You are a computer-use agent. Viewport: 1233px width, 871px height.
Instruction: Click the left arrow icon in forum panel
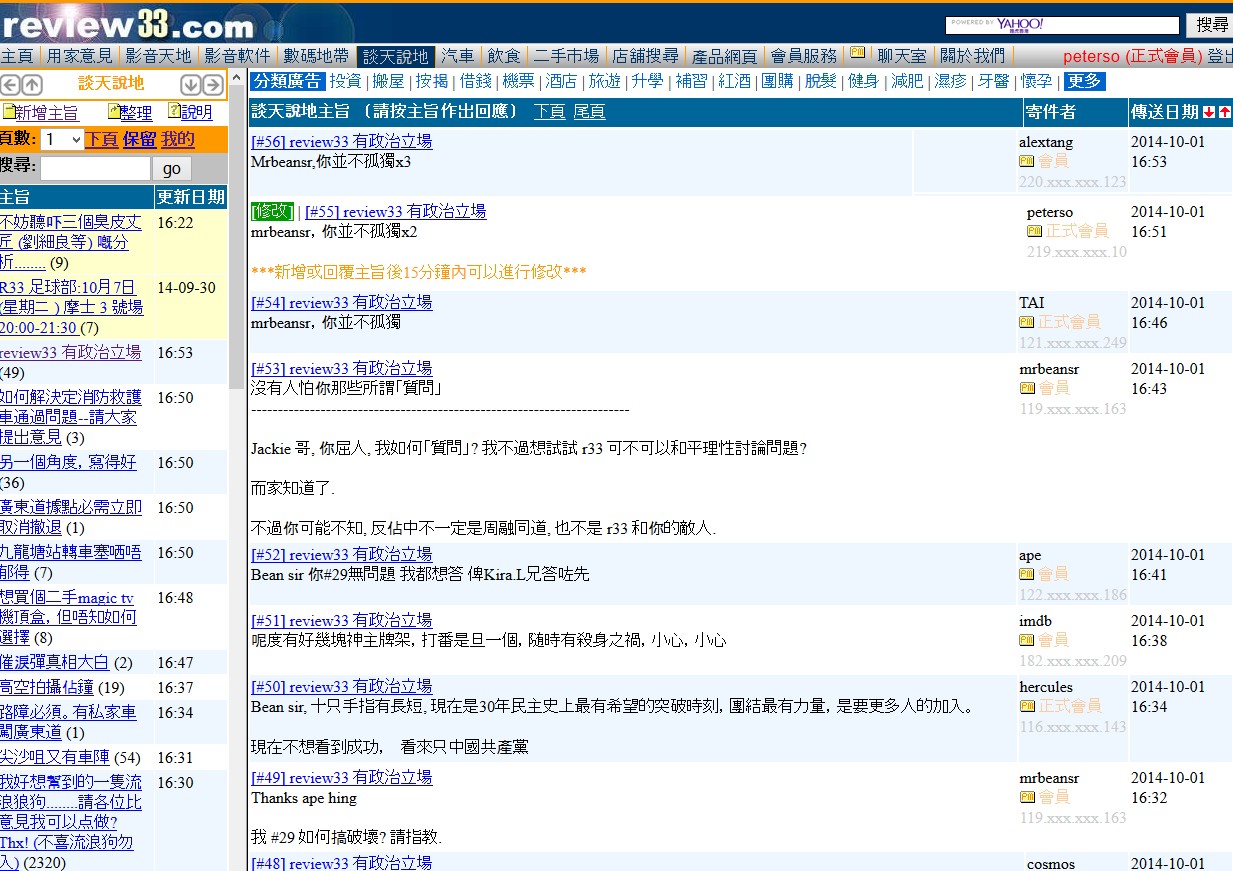tap(10, 85)
